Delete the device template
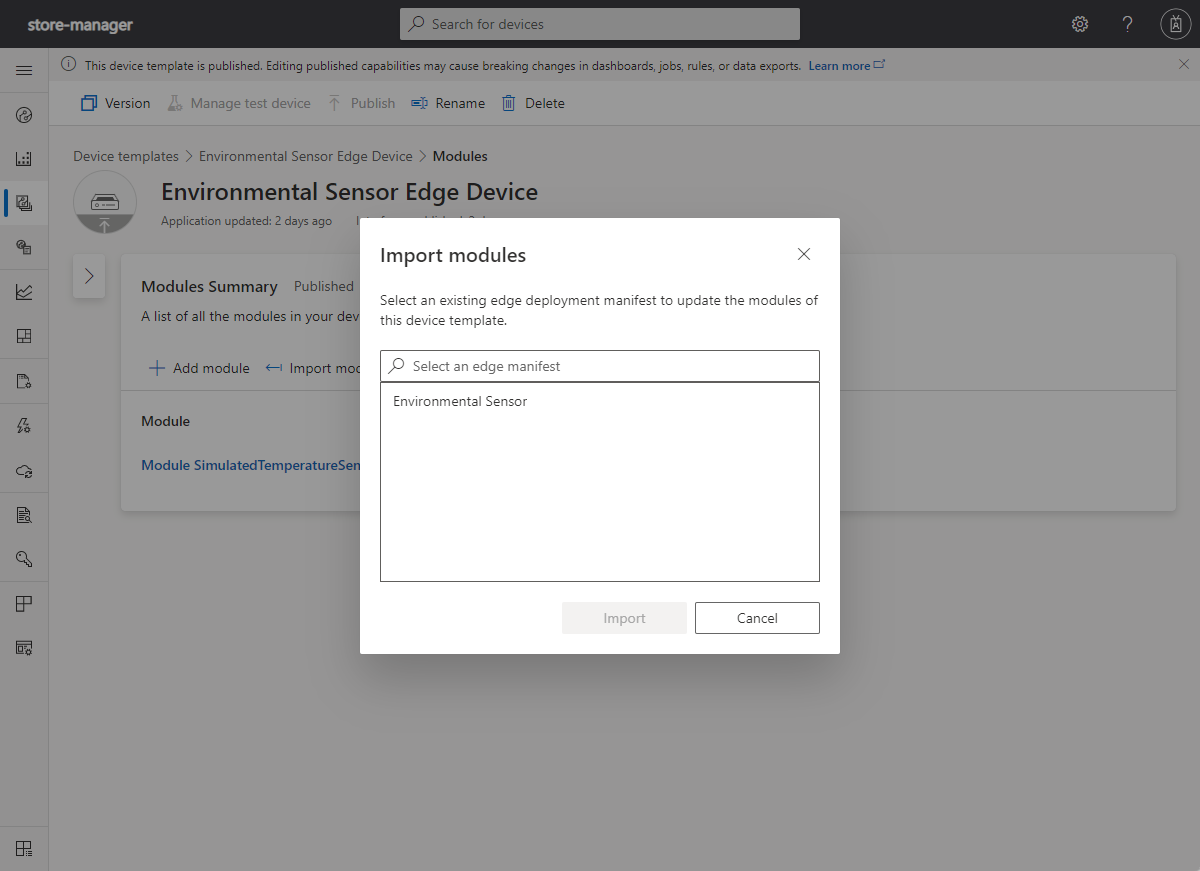Screen dimensions: 1200x871 tap(533, 103)
